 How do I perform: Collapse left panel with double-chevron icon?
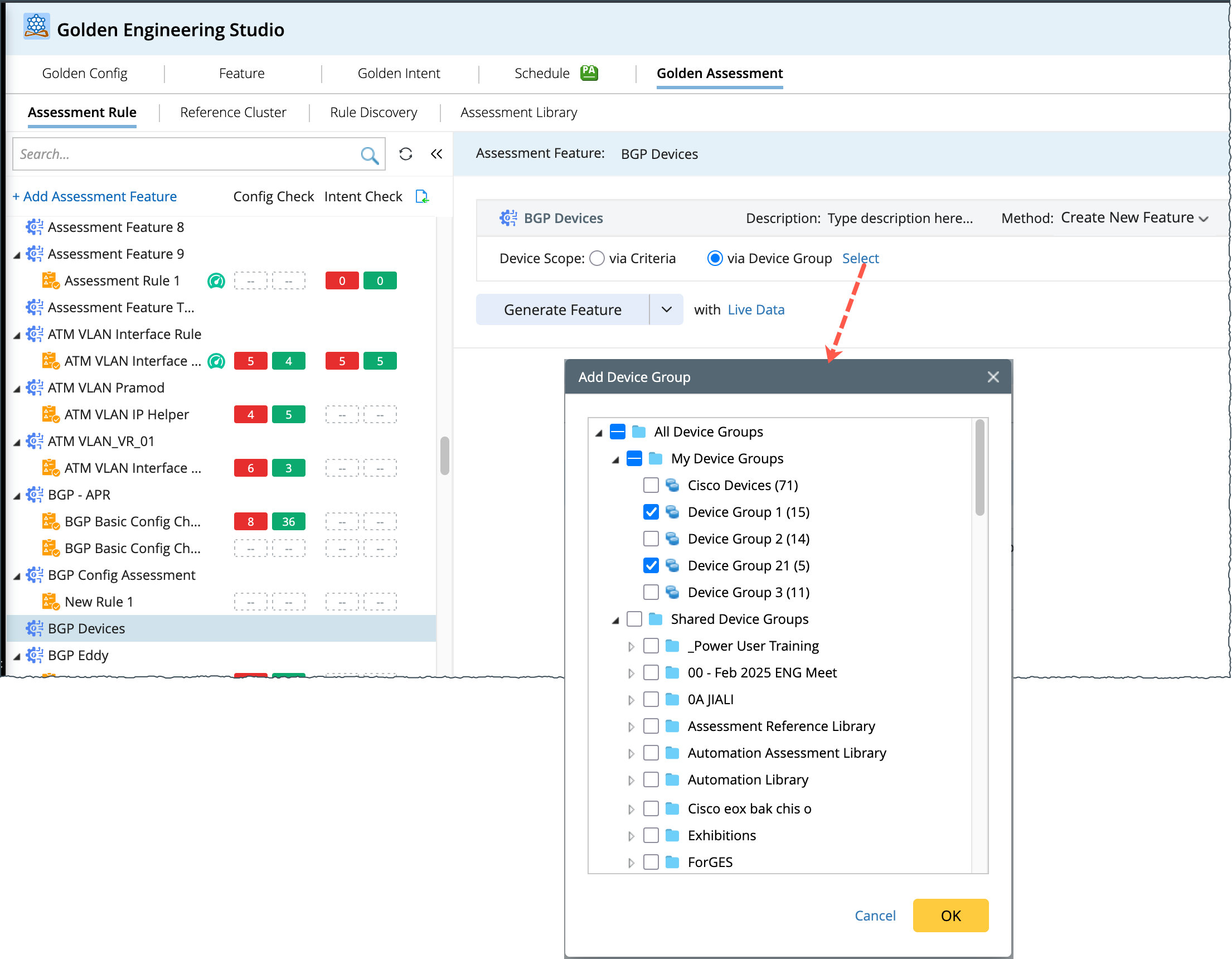pos(436,154)
